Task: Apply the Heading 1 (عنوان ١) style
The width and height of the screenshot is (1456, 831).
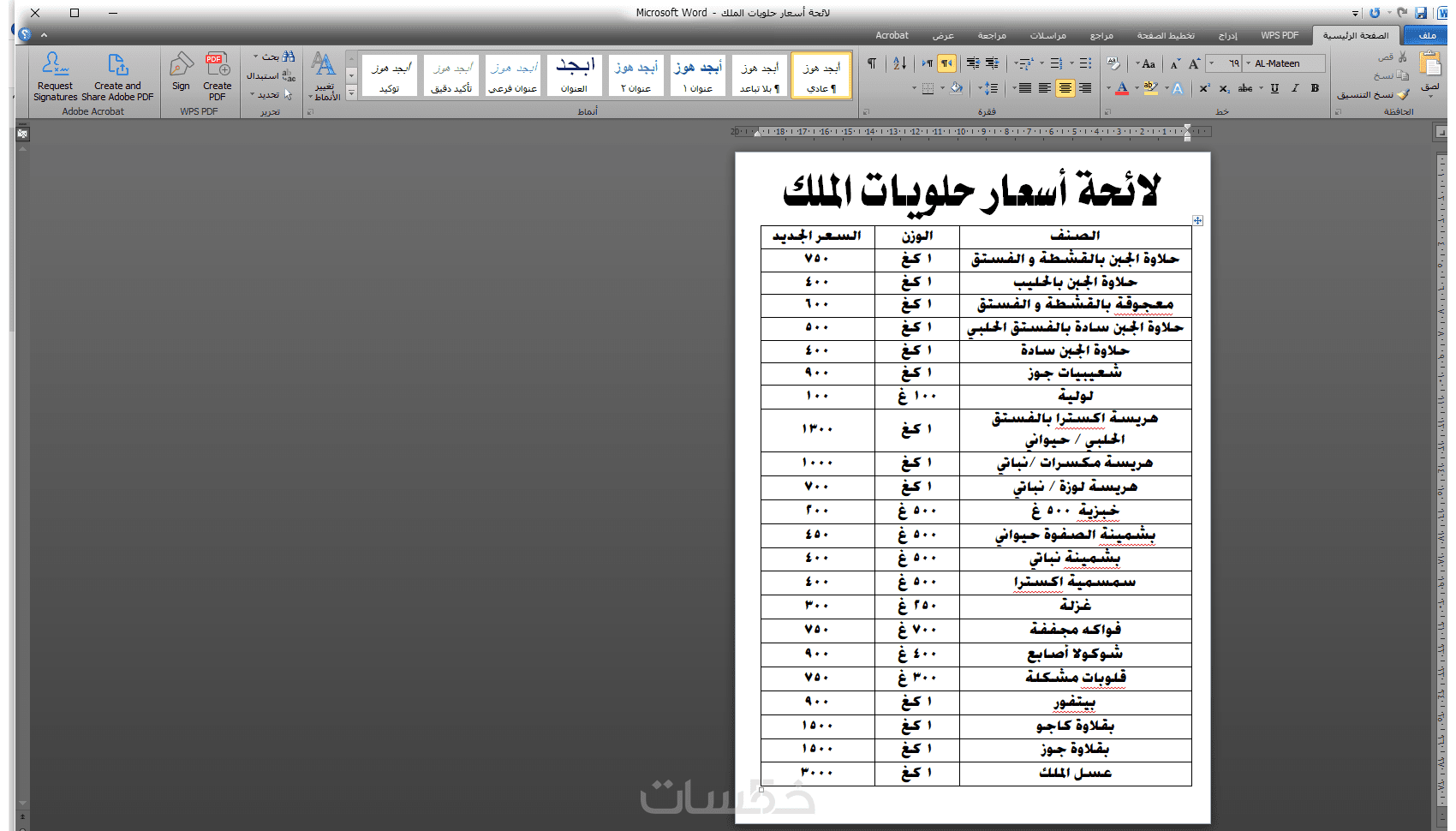Action: tap(698, 75)
